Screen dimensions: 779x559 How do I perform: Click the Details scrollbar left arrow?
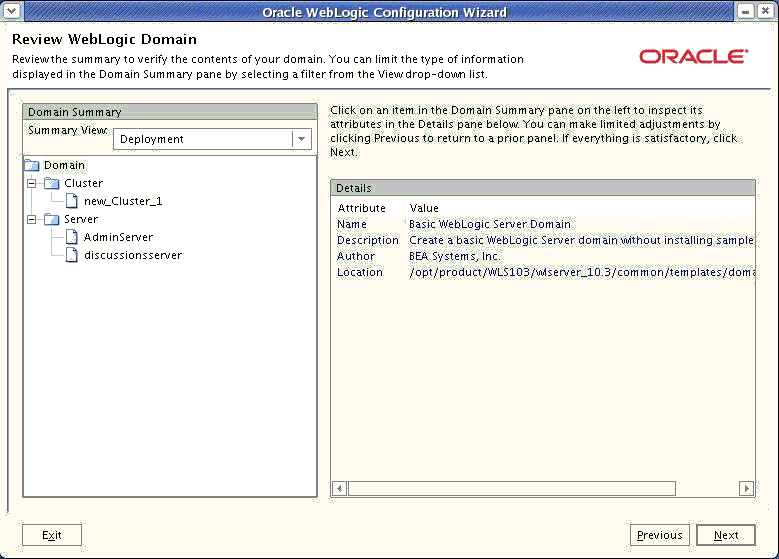click(x=339, y=488)
